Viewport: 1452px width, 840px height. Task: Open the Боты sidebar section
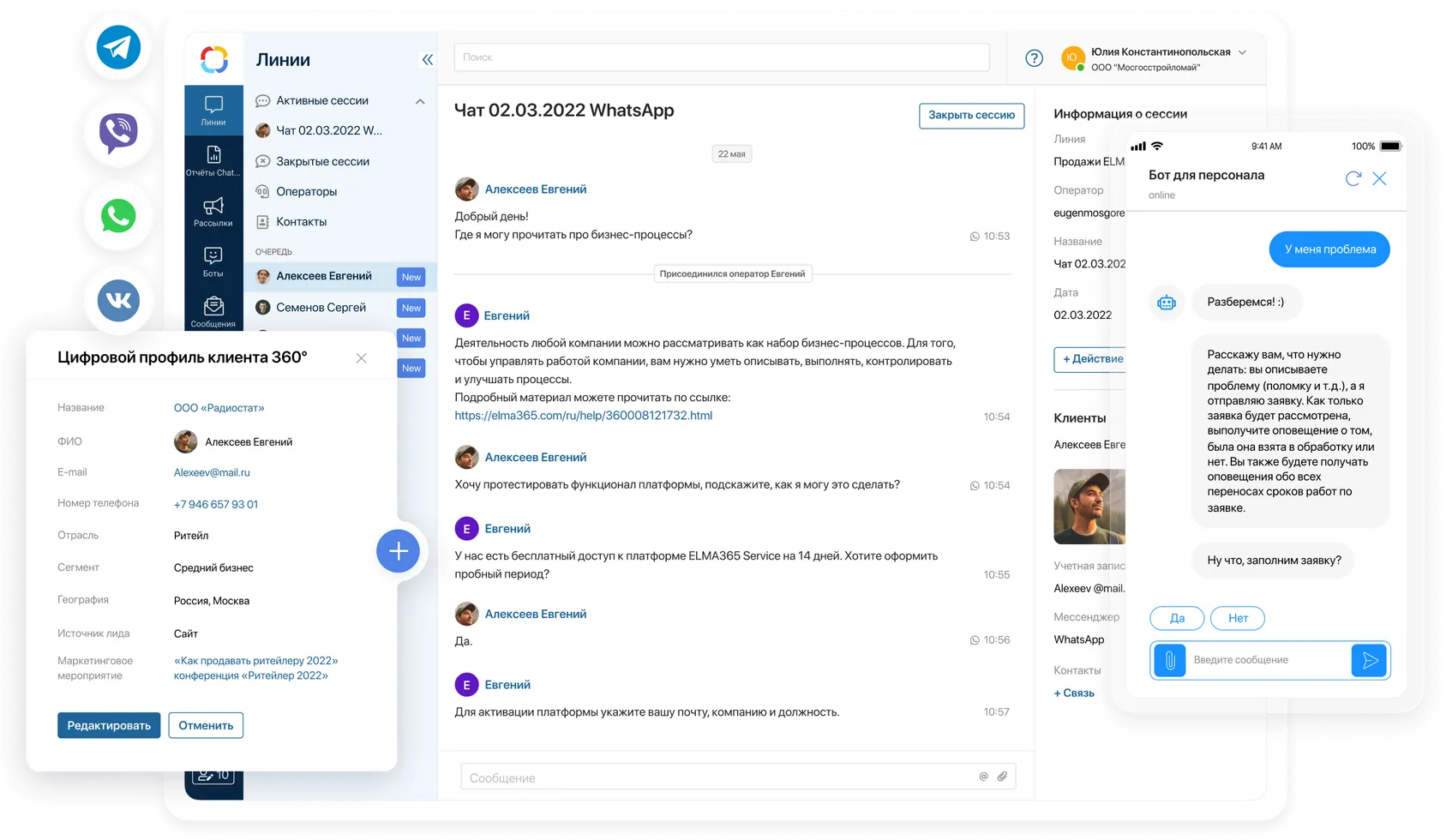click(x=213, y=261)
